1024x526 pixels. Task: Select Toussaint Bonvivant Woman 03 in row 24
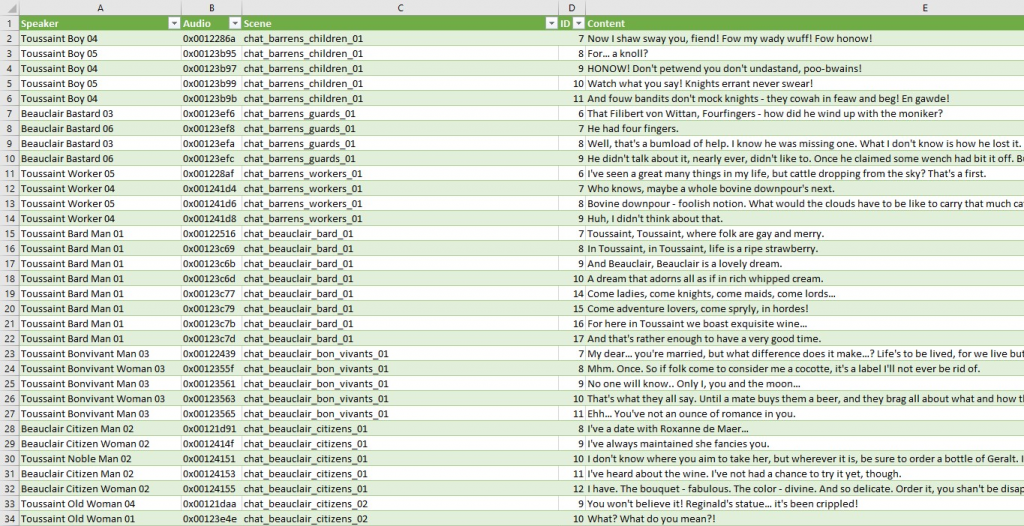pyautogui.click(x=101, y=369)
